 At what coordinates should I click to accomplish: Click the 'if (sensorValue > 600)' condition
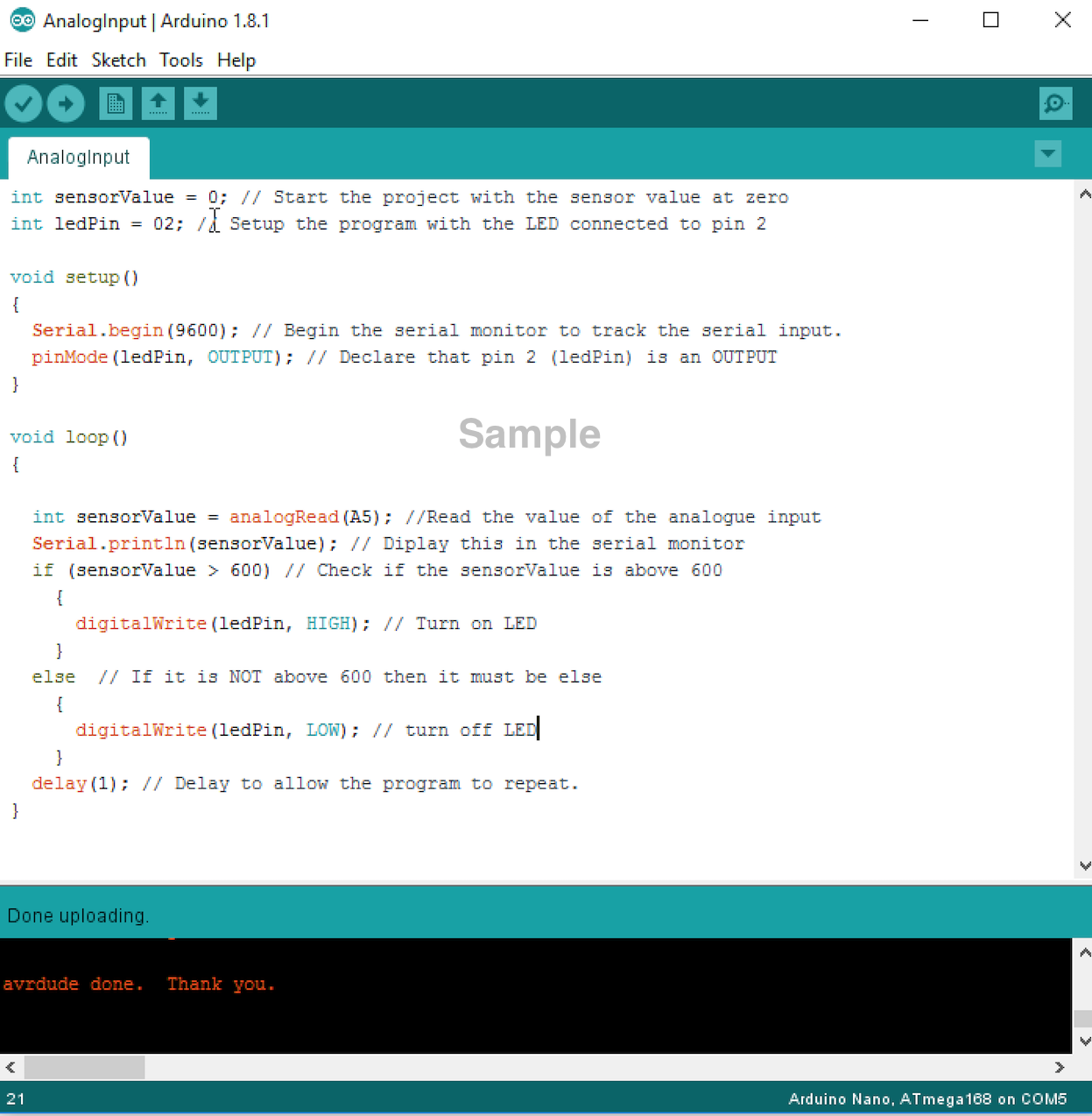[x=151, y=571]
